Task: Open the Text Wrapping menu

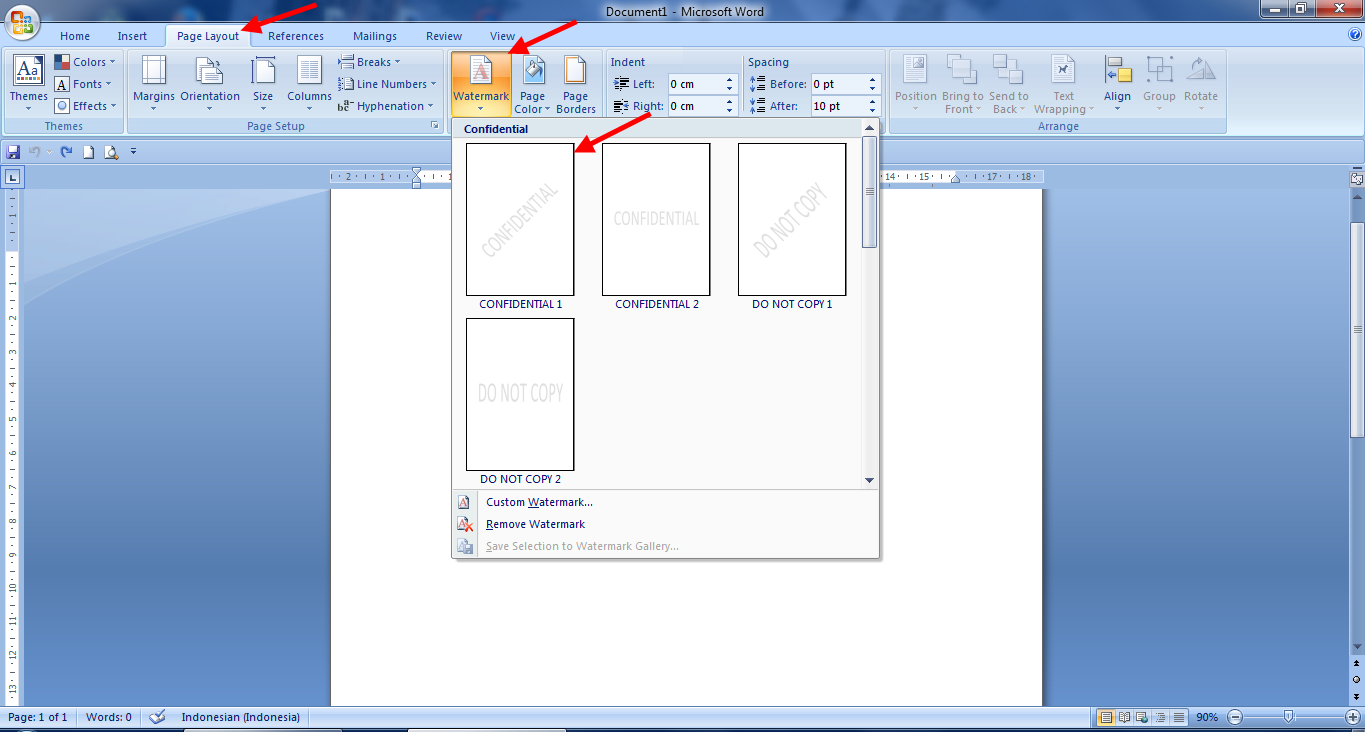Action: [1064, 84]
